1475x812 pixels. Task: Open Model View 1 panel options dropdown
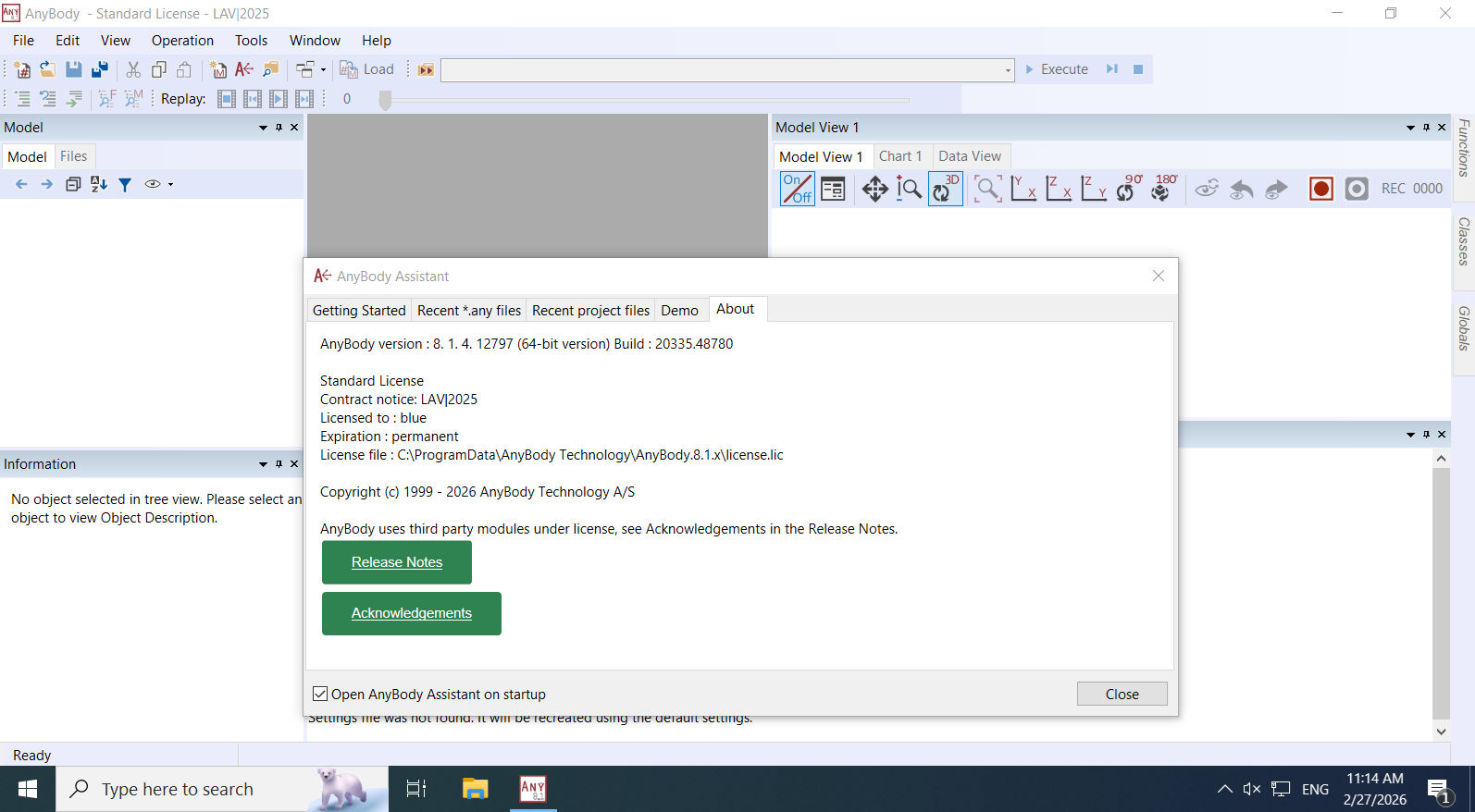pyautogui.click(x=1410, y=128)
